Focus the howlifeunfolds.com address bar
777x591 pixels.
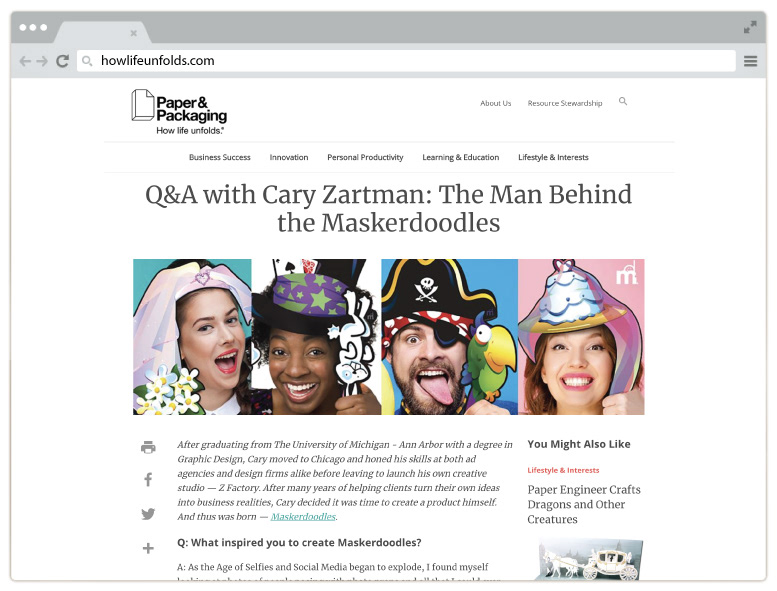[x=406, y=60]
